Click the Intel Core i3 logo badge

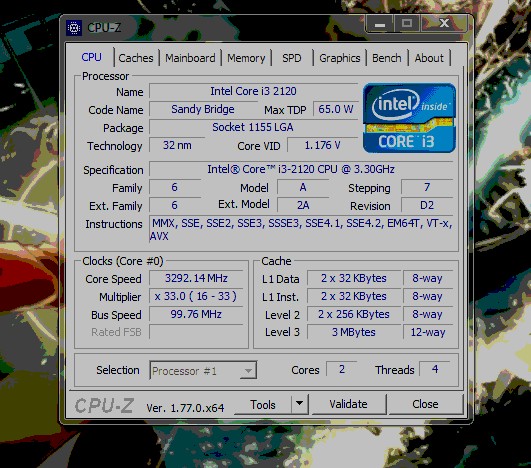click(x=409, y=118)
